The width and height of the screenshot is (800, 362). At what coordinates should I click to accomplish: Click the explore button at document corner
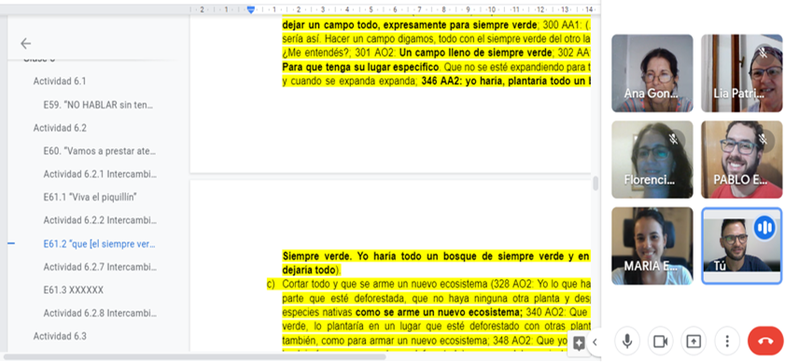(579, 343)
